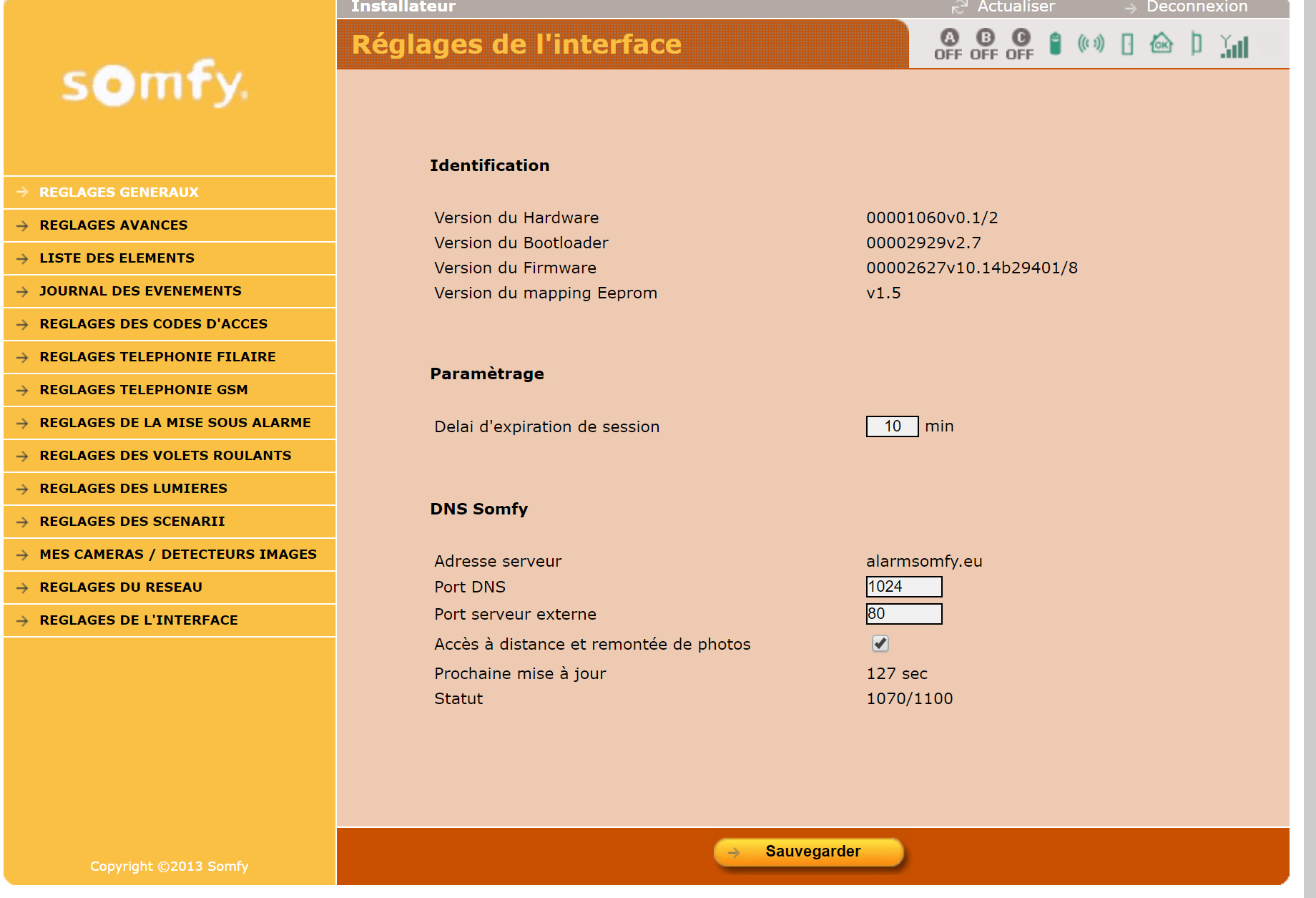Viewport: 1316px width, 898px height.
Task: Click the hardware version value 00001060v0.1/2
Action: pos(932,218)
